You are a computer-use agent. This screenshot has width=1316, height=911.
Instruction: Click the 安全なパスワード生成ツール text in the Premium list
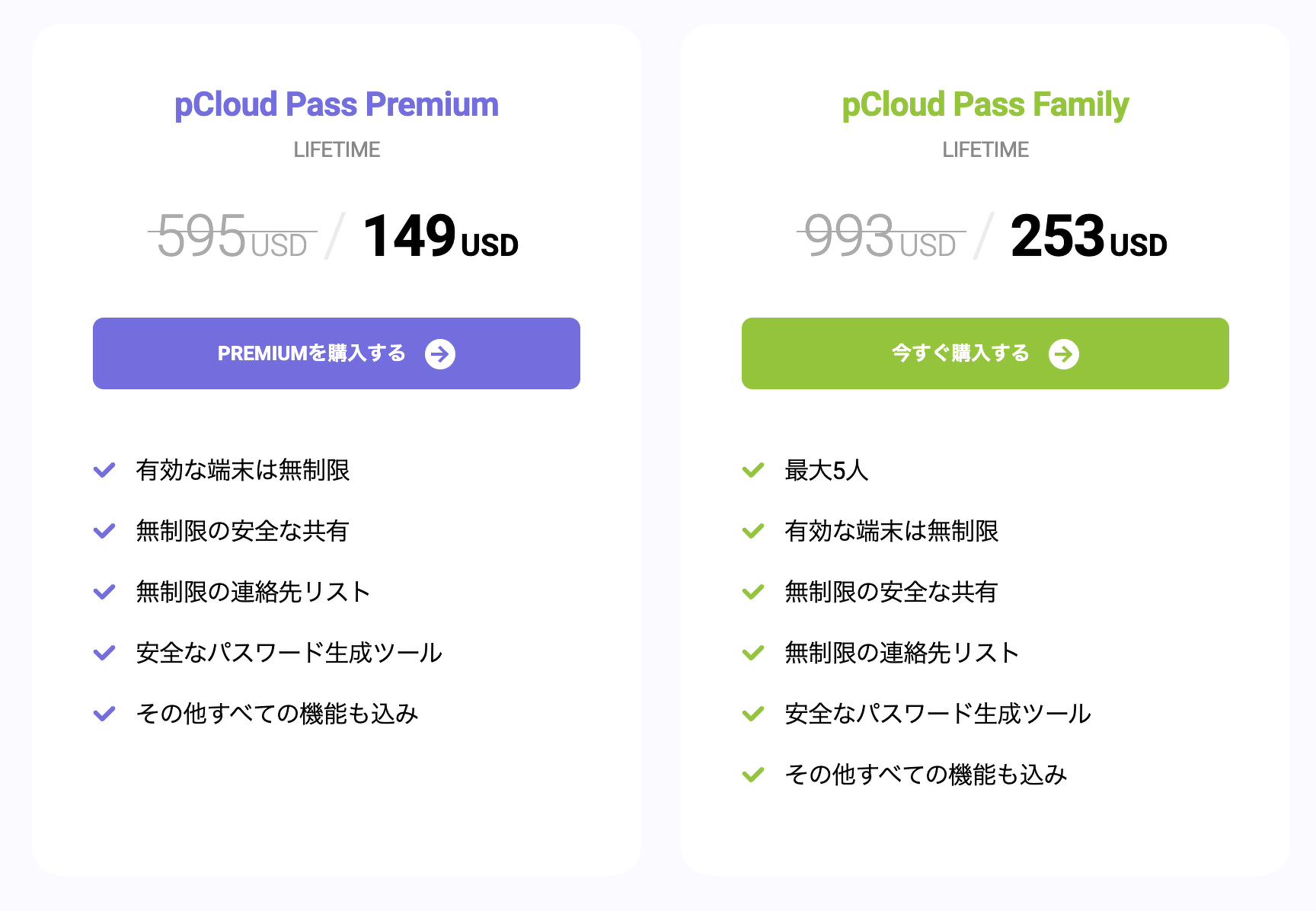[x=289, y=653]
